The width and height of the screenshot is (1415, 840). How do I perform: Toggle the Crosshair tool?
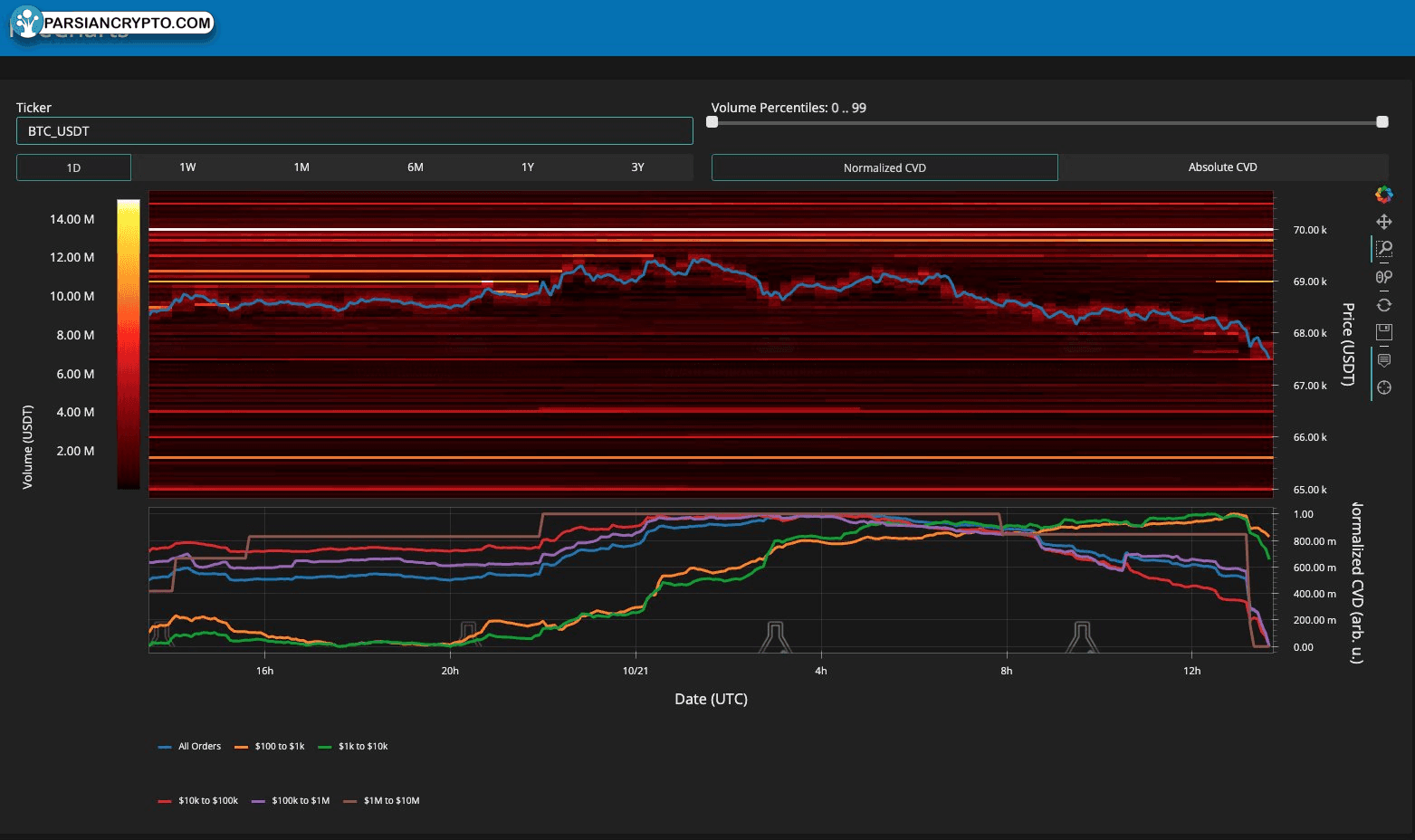1383,387
